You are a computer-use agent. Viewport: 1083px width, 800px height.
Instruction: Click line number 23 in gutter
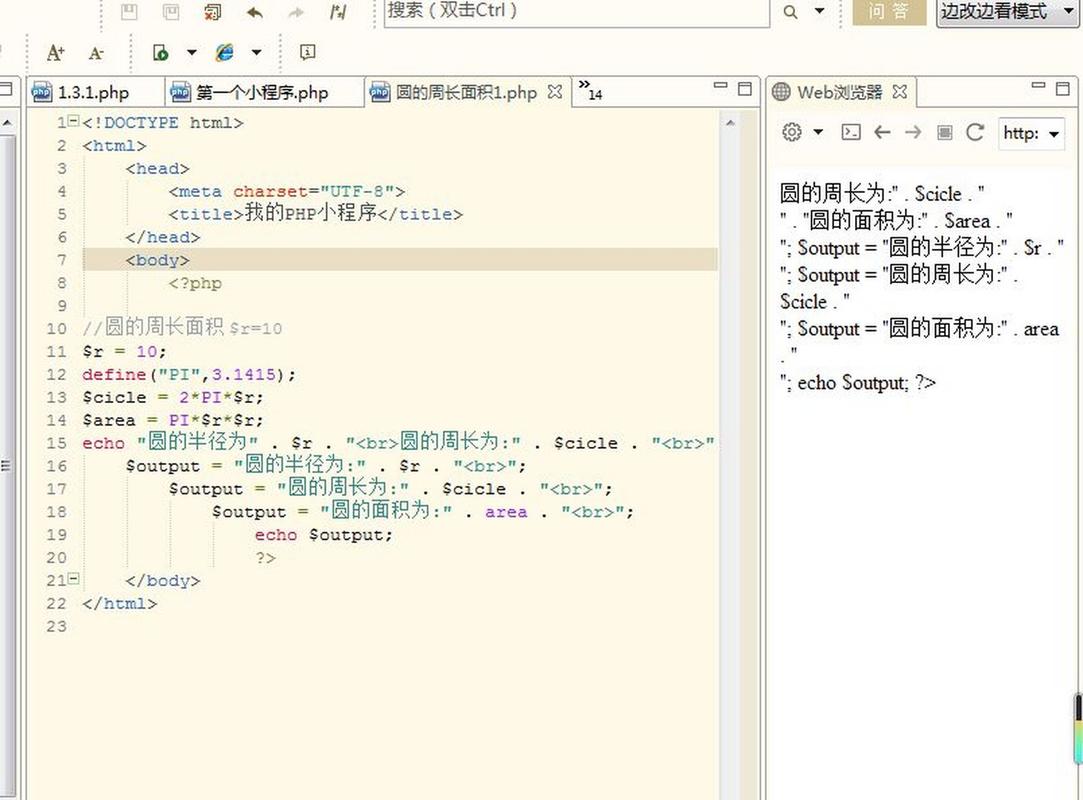(x=57, y=626)
